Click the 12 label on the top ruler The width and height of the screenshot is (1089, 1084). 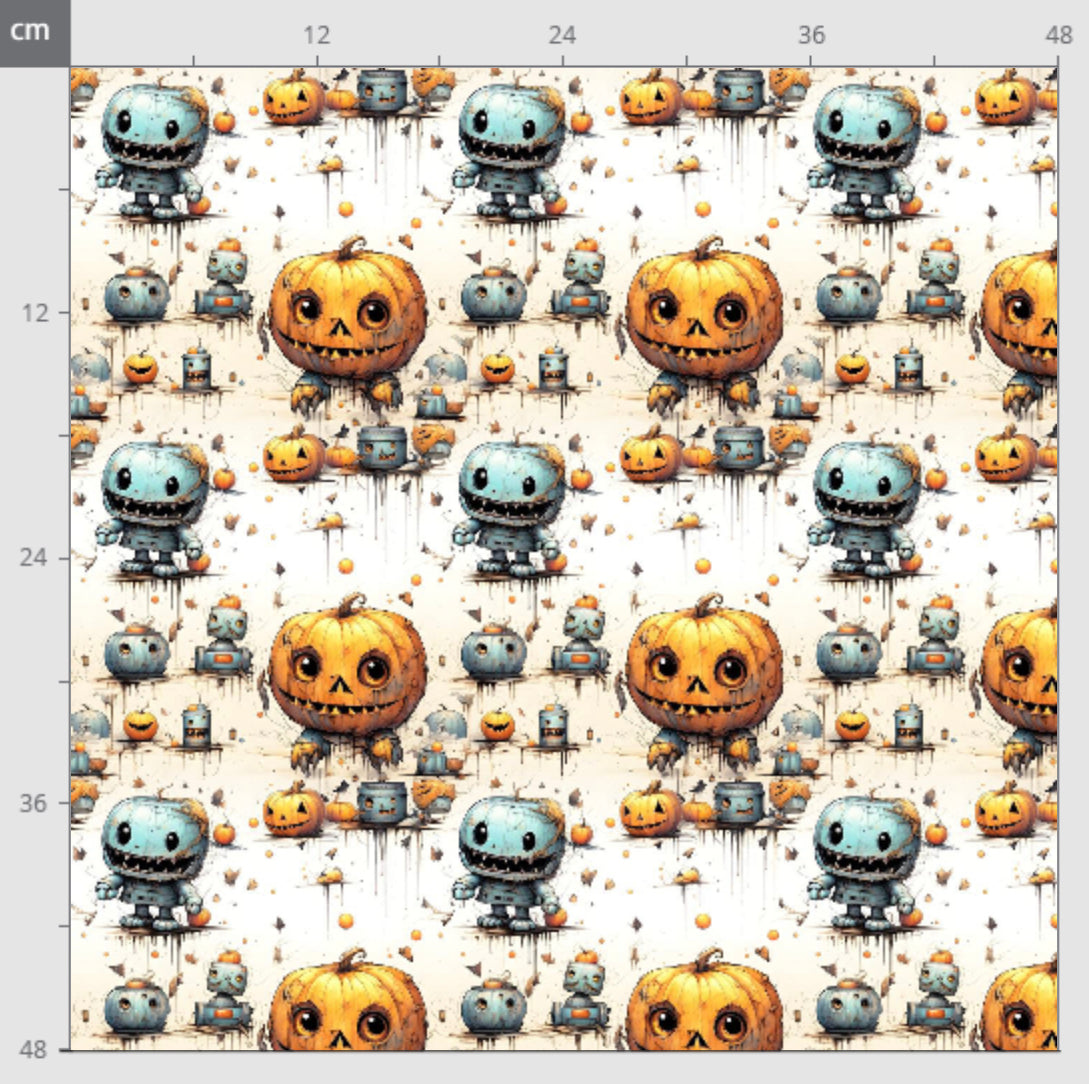316,36
